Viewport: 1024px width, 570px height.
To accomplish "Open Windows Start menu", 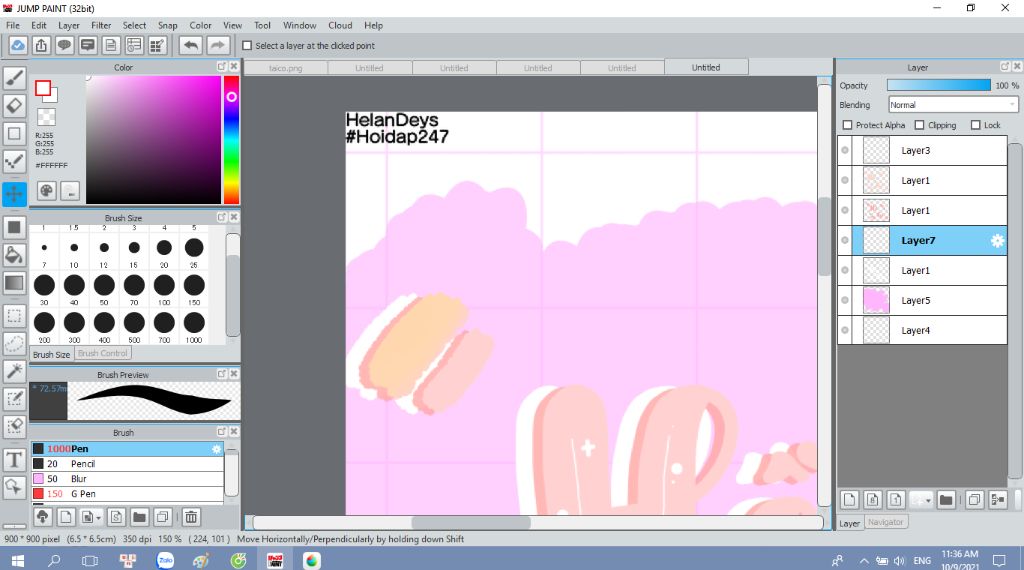I will 18,561.
